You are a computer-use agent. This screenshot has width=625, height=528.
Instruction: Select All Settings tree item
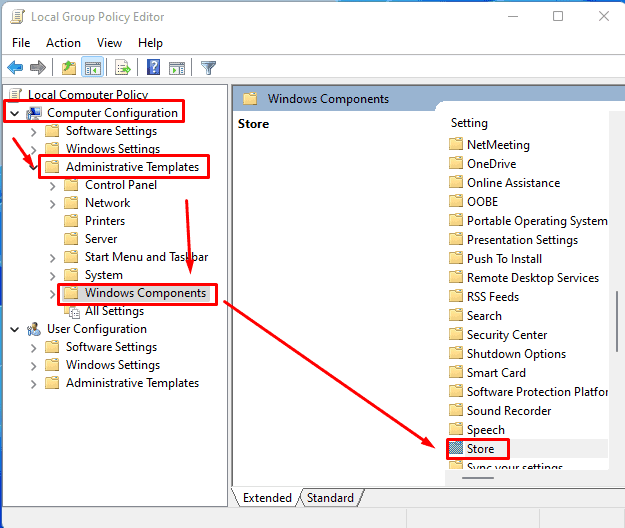[114, 311]
